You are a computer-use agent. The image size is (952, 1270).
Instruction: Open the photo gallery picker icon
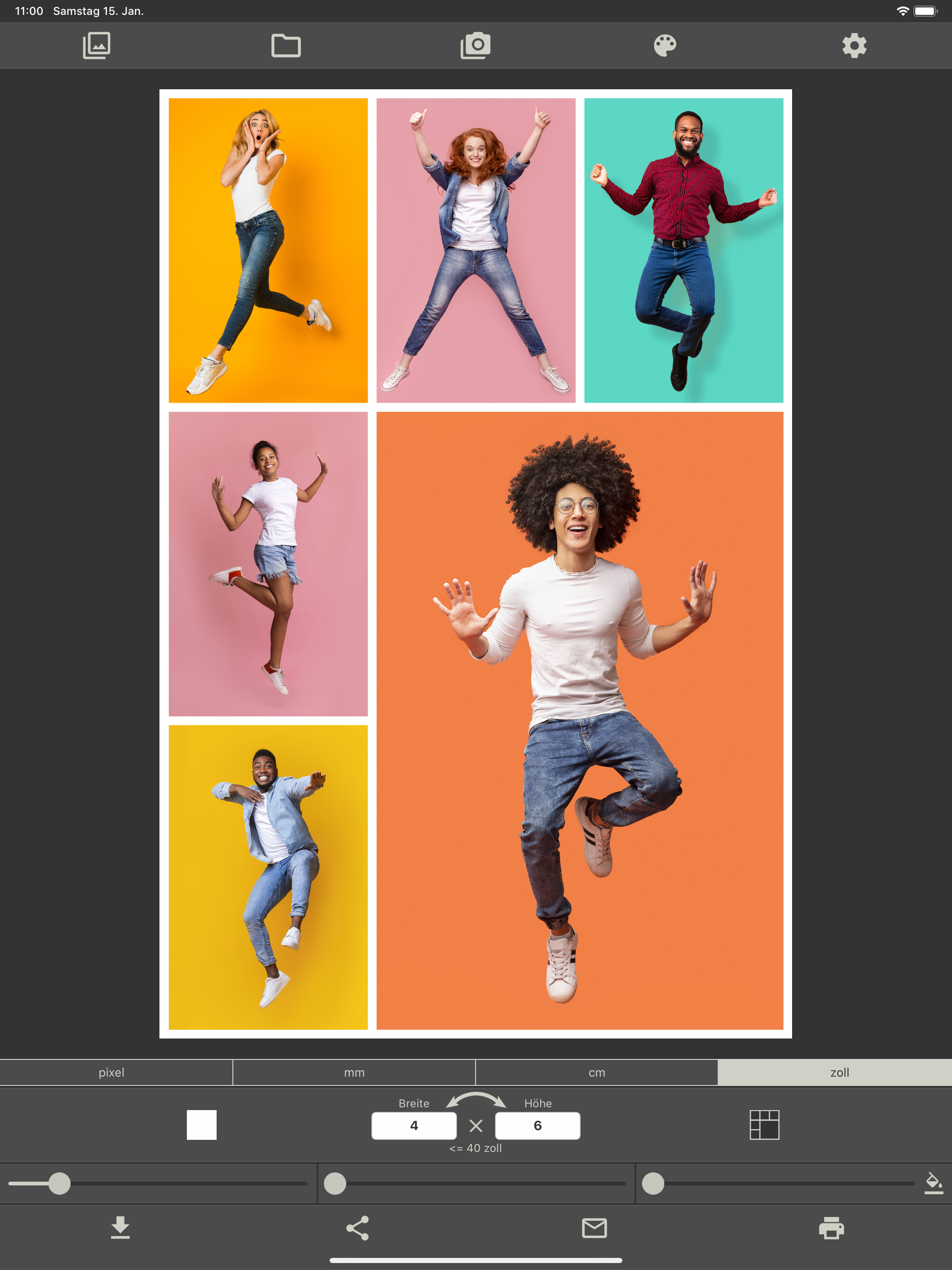(97, 46)
